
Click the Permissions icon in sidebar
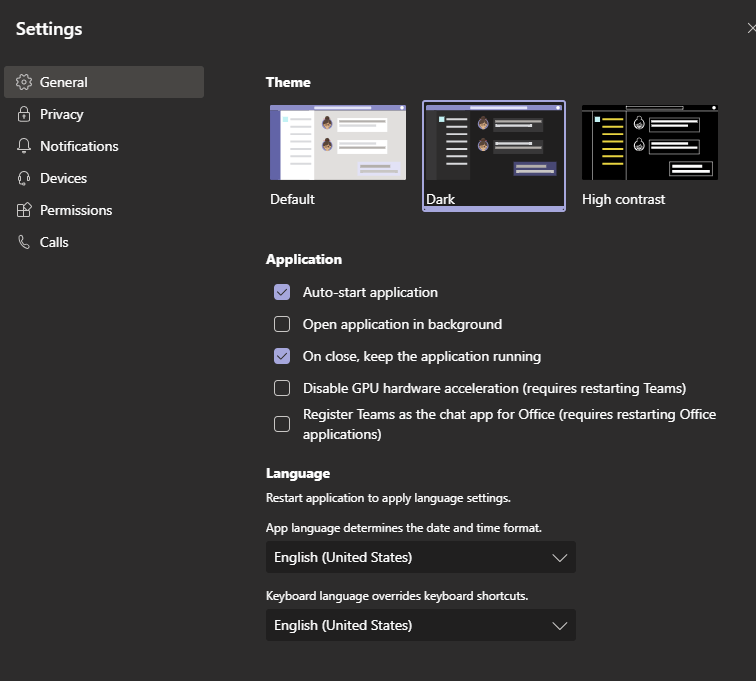[24, 210]
